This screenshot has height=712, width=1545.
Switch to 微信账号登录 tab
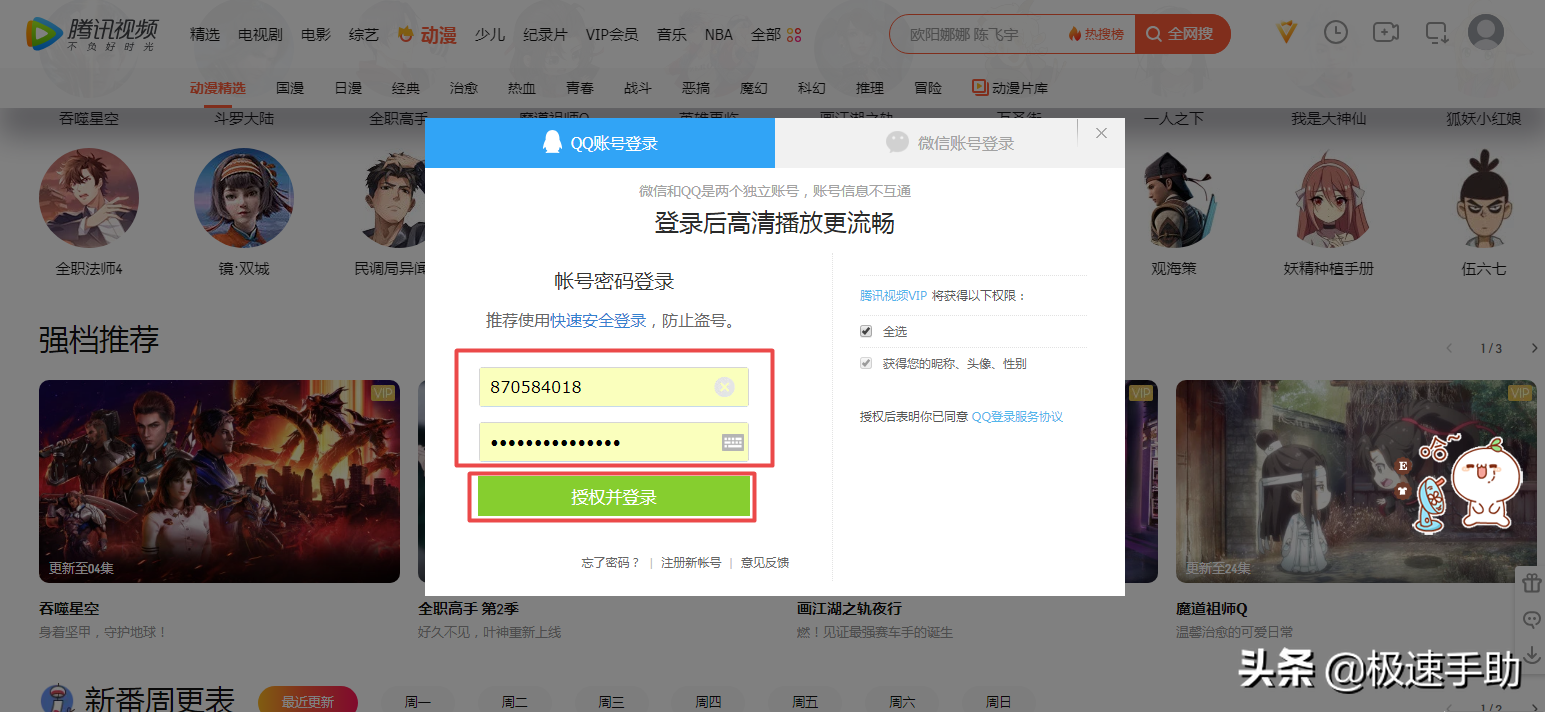(x=950, y=143)
